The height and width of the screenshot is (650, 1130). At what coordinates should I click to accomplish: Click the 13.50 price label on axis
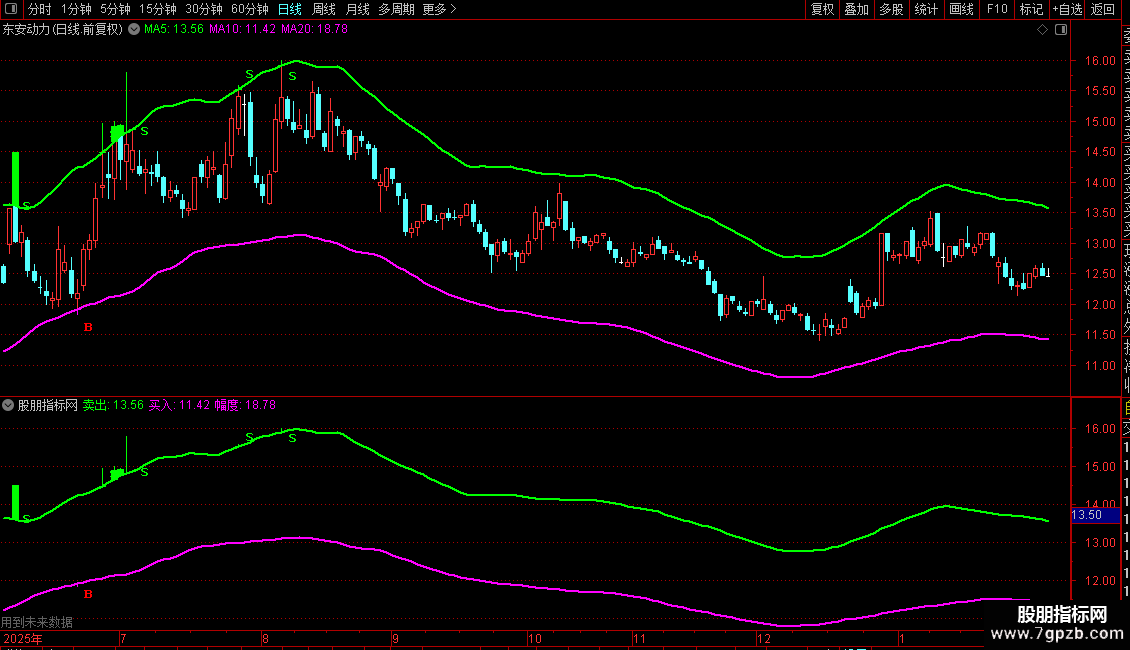[x=1086, y=515]
